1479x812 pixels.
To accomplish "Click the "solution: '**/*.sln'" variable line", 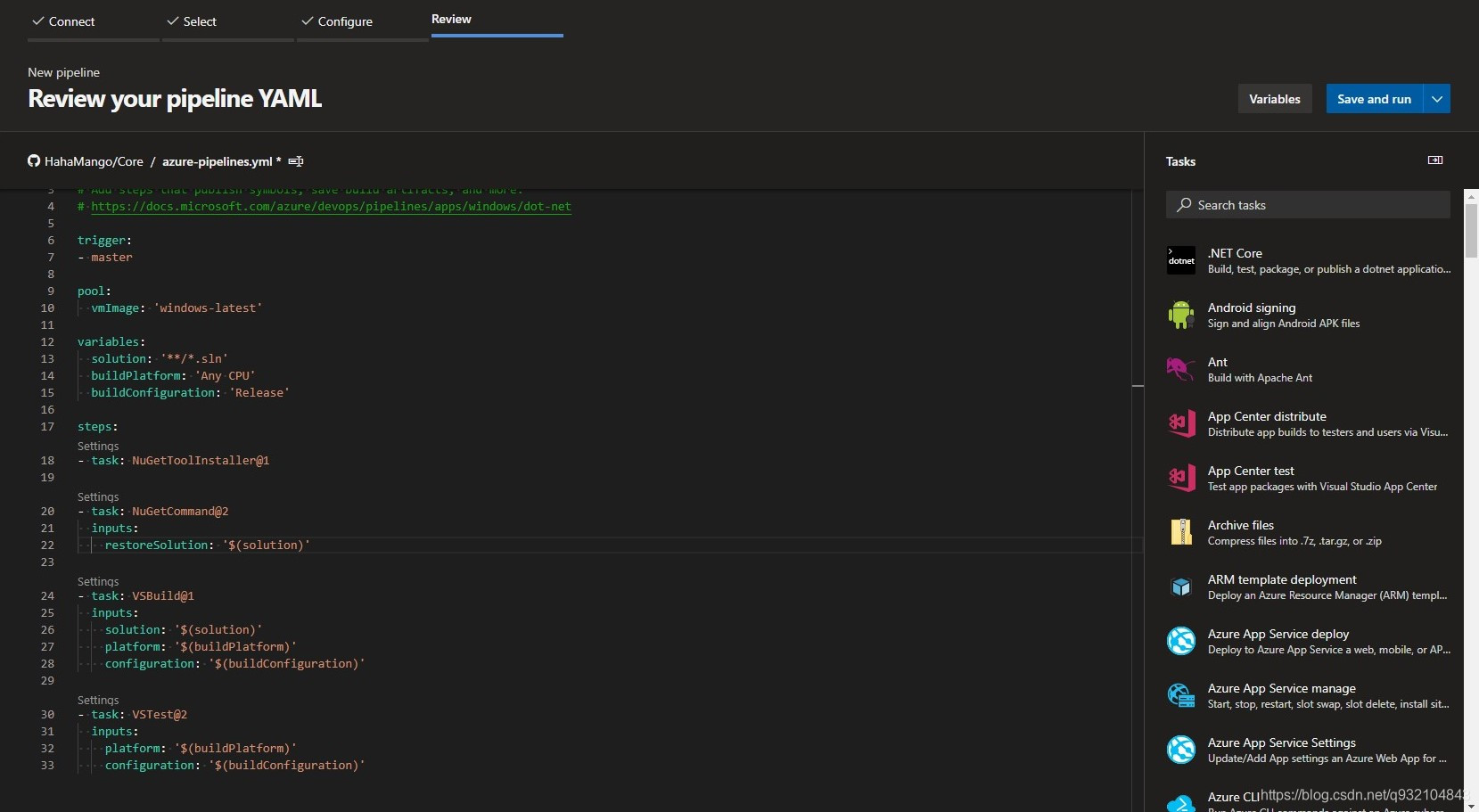I will point(160,358).
